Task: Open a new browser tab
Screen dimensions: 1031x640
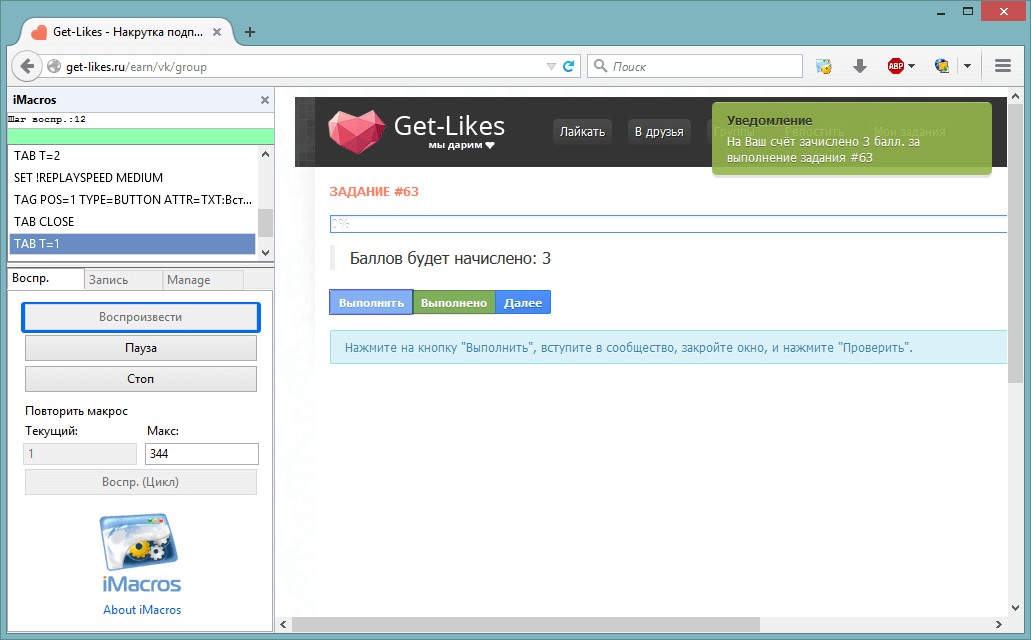Action: pyautogui.click(x=250, y=32)
